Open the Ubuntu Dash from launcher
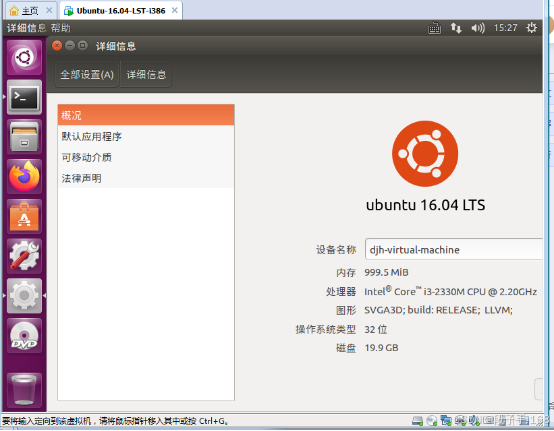 point(24,57)
